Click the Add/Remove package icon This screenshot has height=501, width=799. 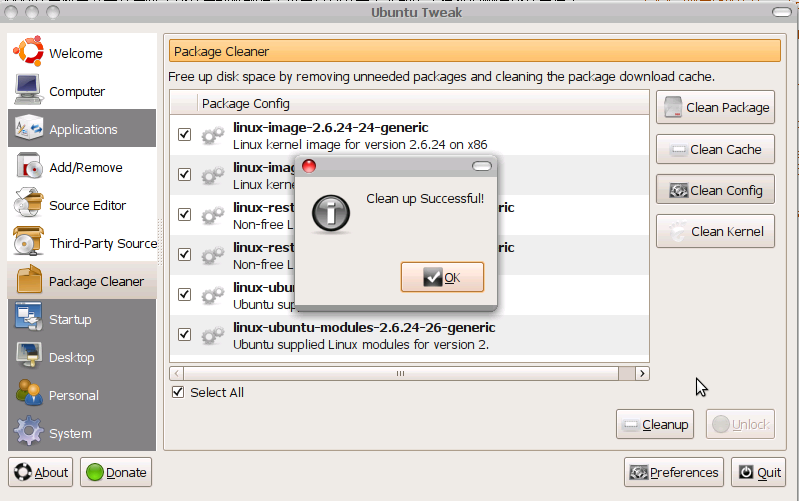click(29, 166)
